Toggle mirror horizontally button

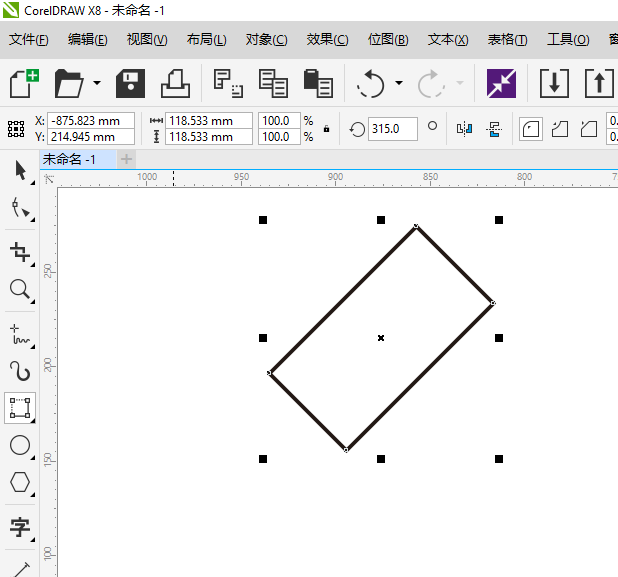click(x=464, y=129)
